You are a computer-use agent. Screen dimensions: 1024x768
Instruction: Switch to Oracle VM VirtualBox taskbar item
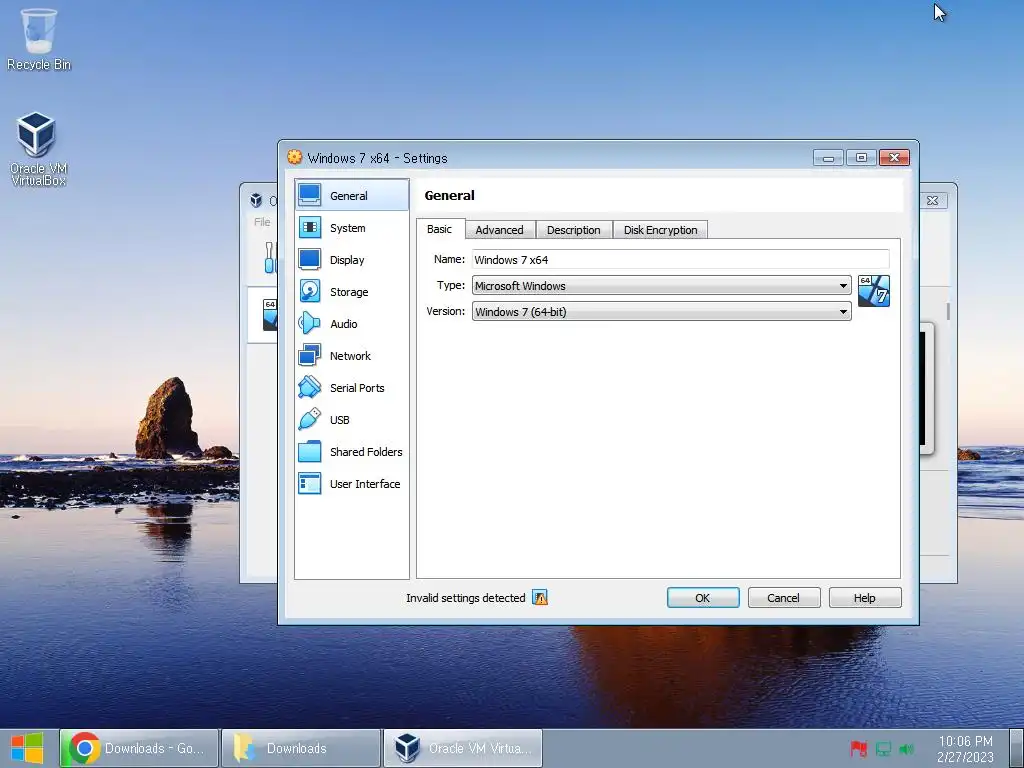point(462,748)
